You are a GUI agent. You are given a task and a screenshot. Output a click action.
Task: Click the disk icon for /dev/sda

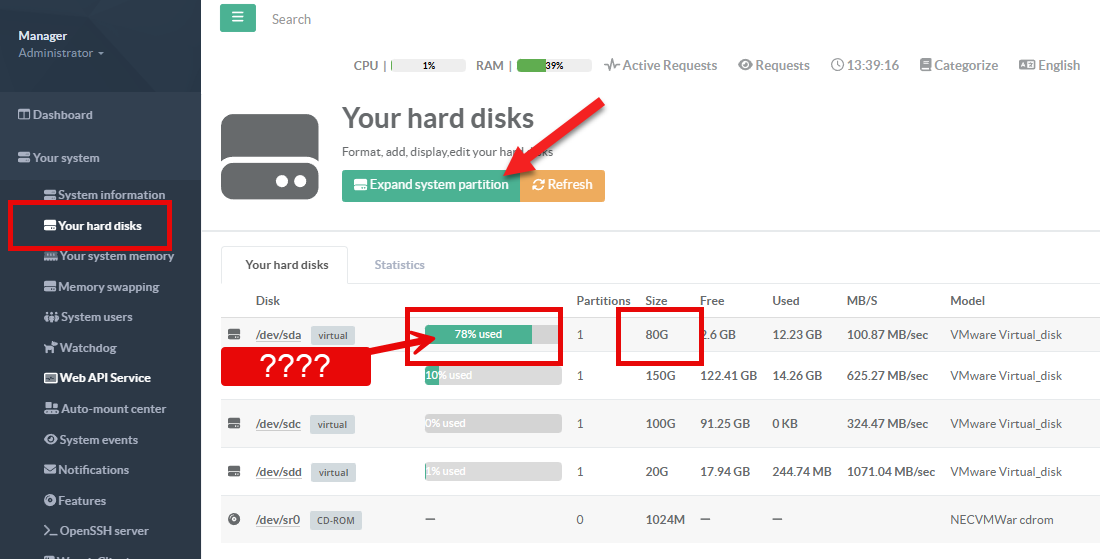(x=234, y=334)
